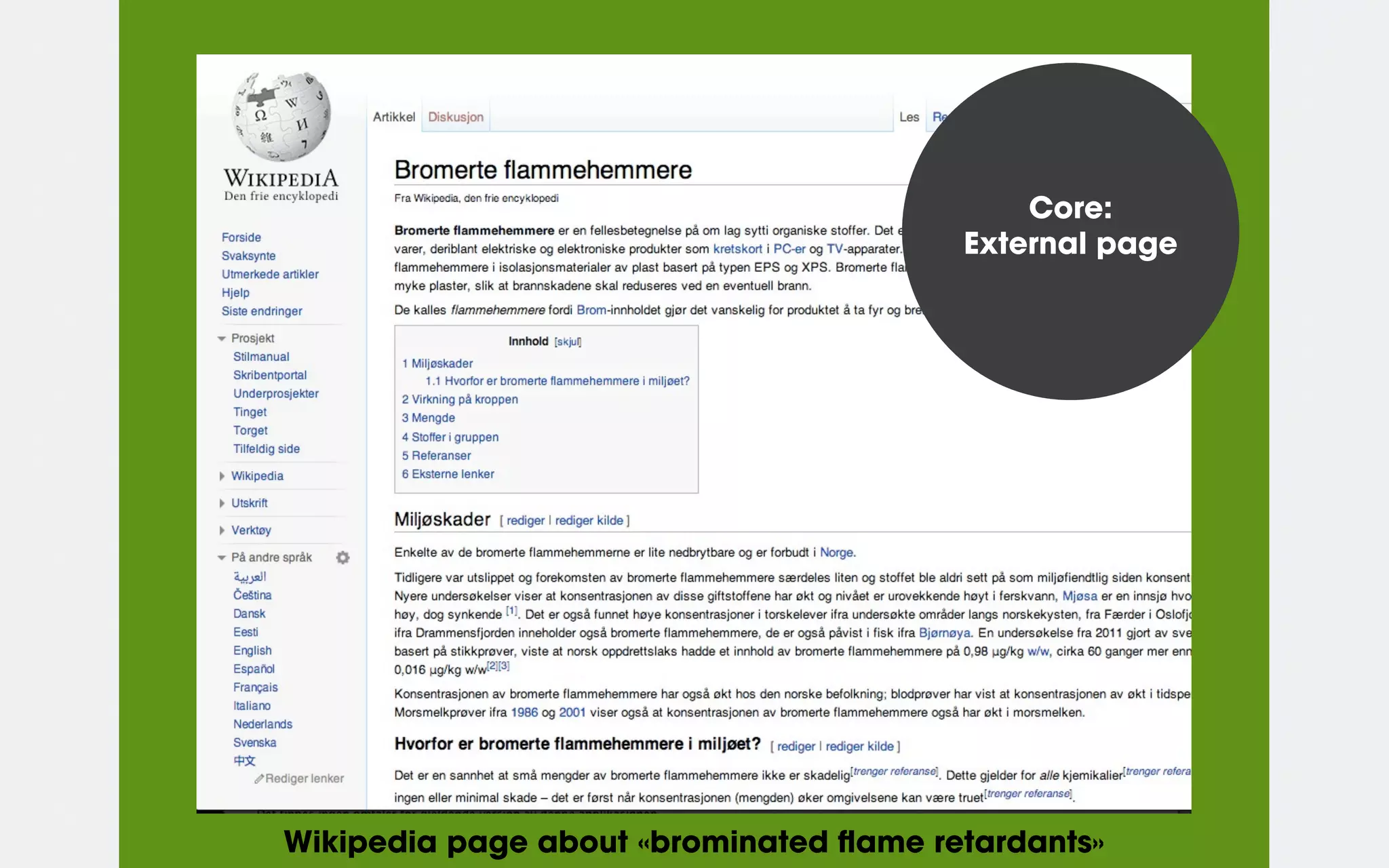
Task: Switch to Čeština language version
Action: pyautogui.click(x=252, y=595)
